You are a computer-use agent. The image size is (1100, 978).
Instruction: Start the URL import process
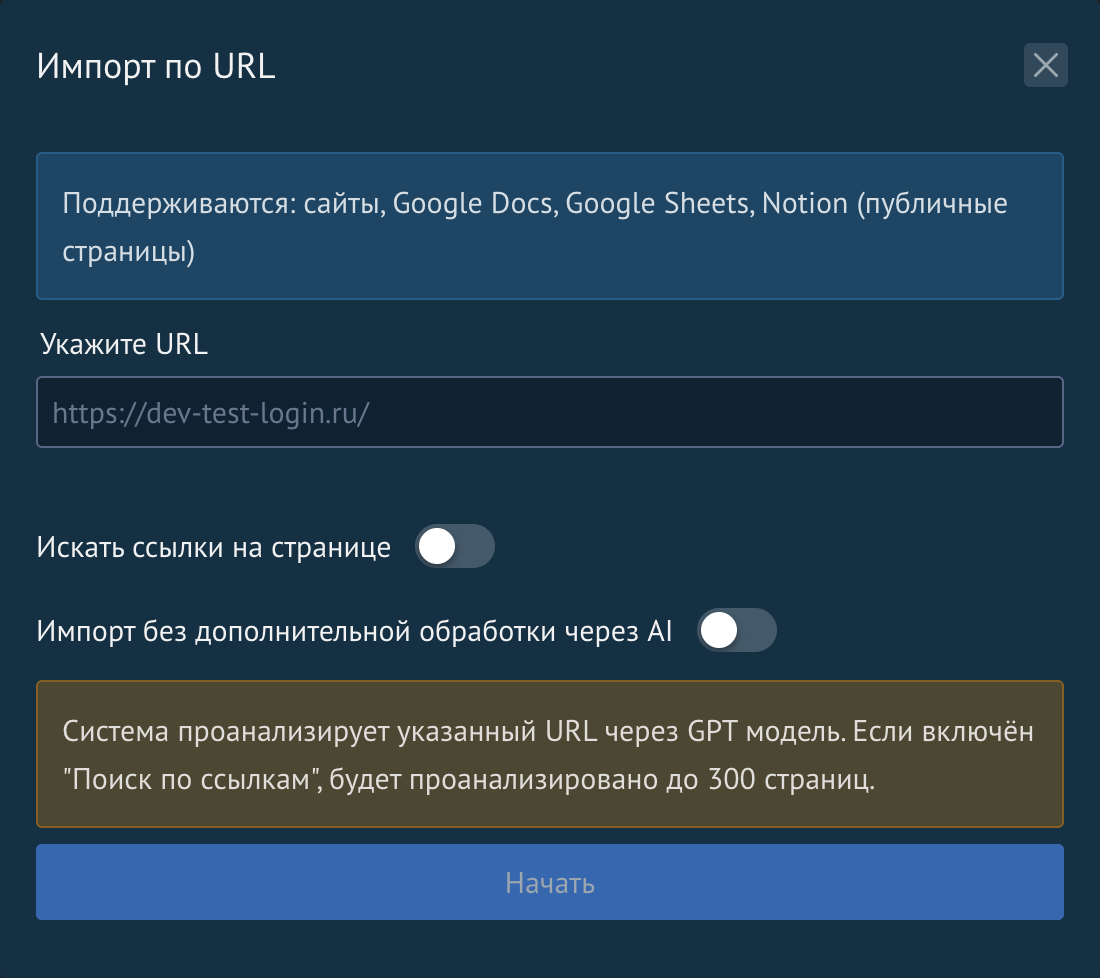coord(549,881)
